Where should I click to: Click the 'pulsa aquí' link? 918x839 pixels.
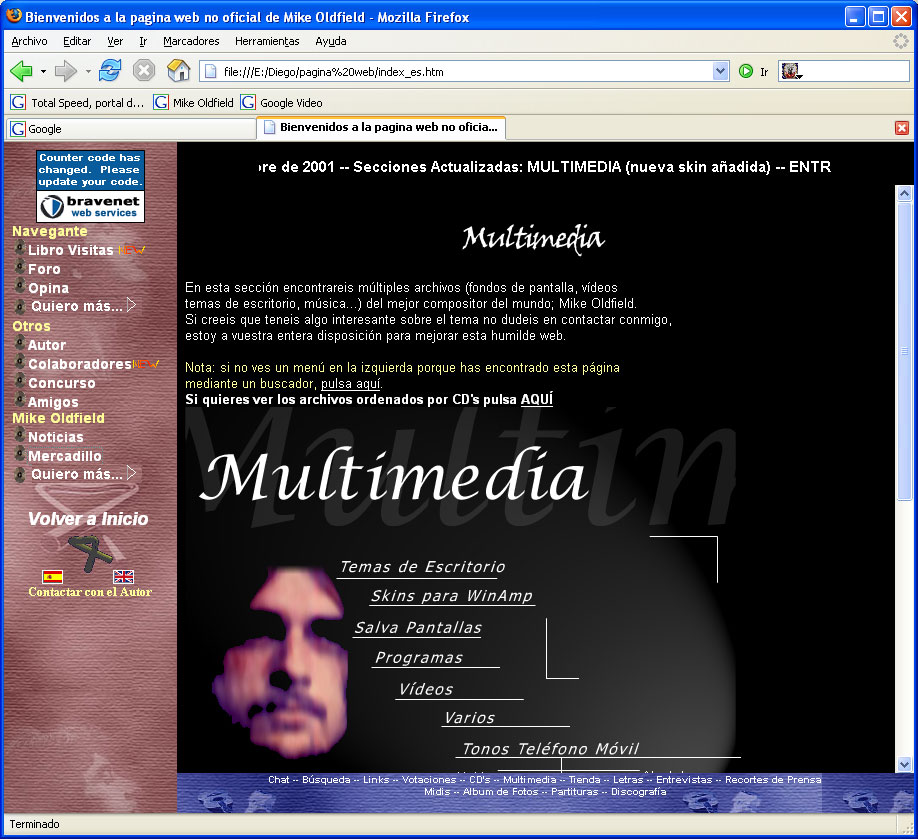pyautogui.click(x=351, y=383)
